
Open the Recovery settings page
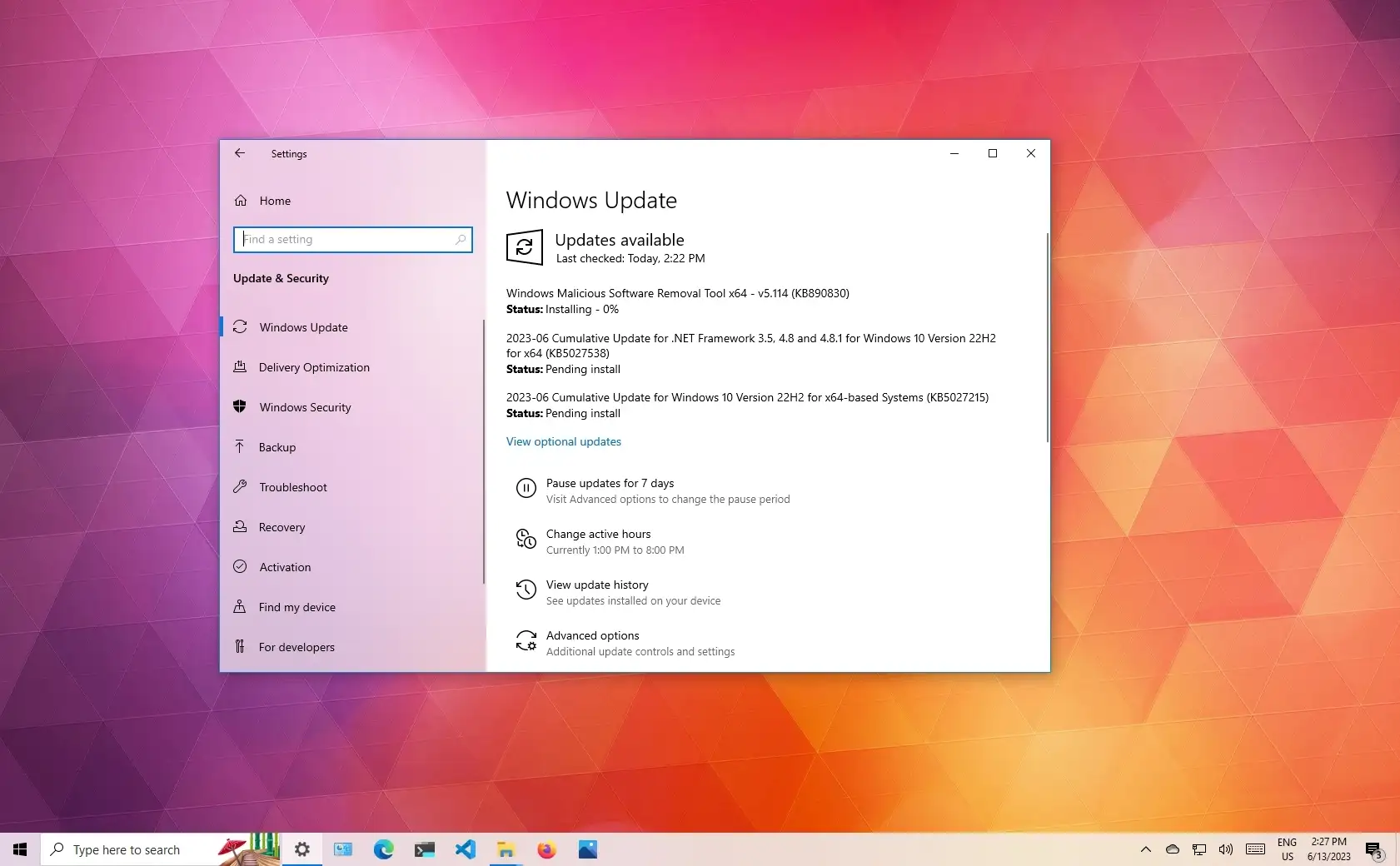pos(352,527)
